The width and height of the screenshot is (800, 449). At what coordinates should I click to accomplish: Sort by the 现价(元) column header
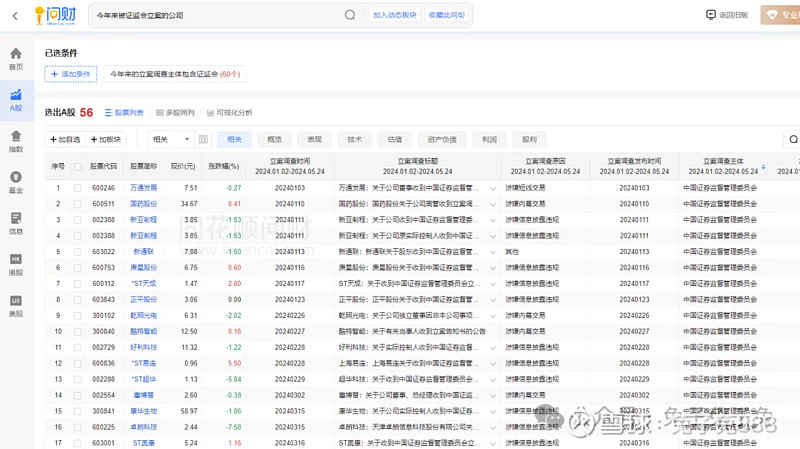tap(183, 166)
